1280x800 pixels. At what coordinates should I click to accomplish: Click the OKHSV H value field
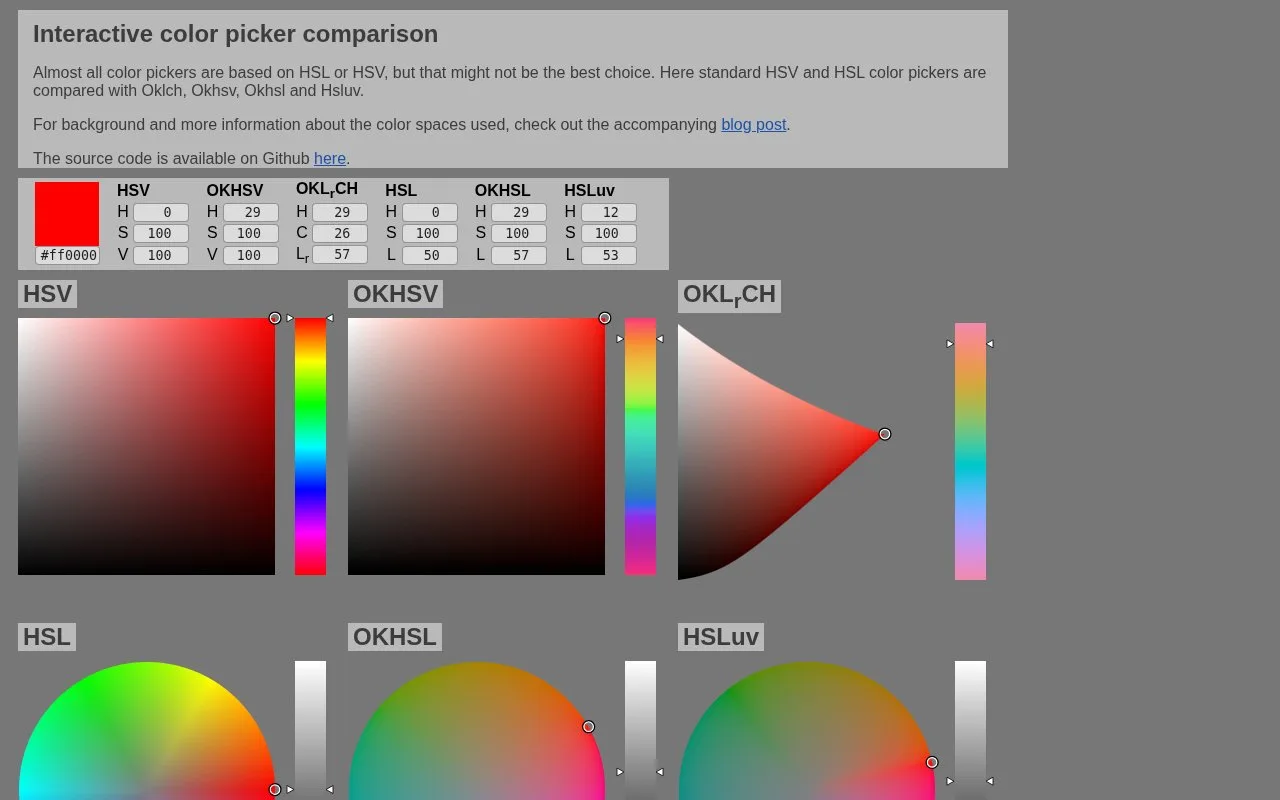[x=251, y=212]
